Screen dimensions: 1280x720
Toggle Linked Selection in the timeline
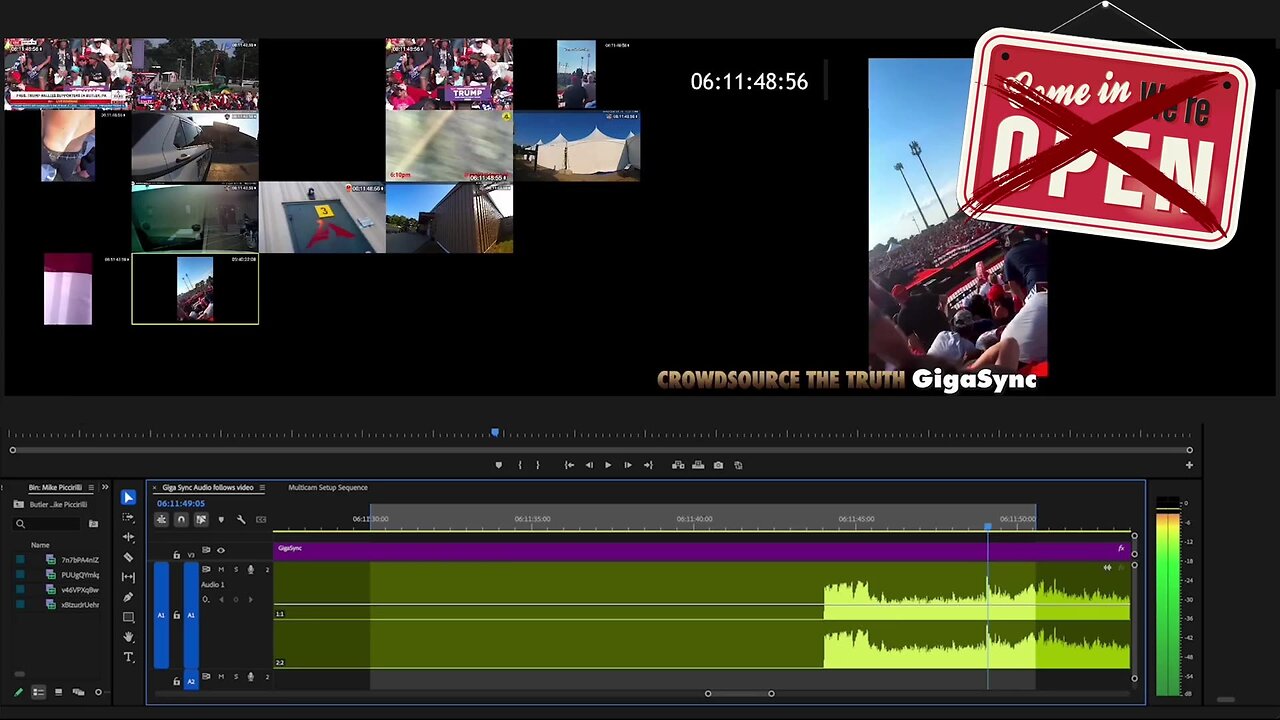click(x=201, y=519)
